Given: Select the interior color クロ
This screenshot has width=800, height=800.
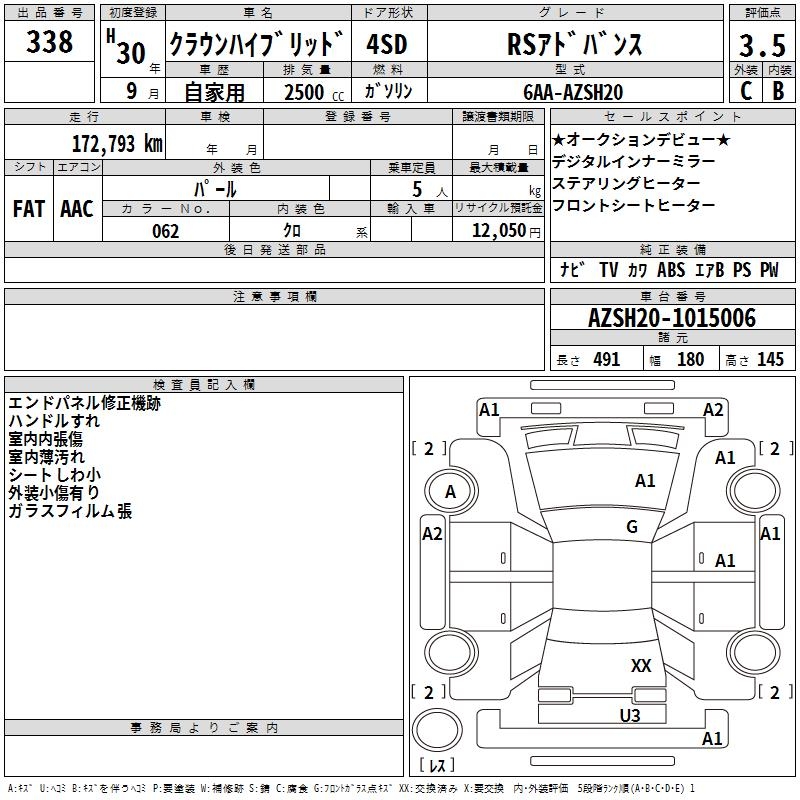Looking at the screenshot, I should coord(292,231).
